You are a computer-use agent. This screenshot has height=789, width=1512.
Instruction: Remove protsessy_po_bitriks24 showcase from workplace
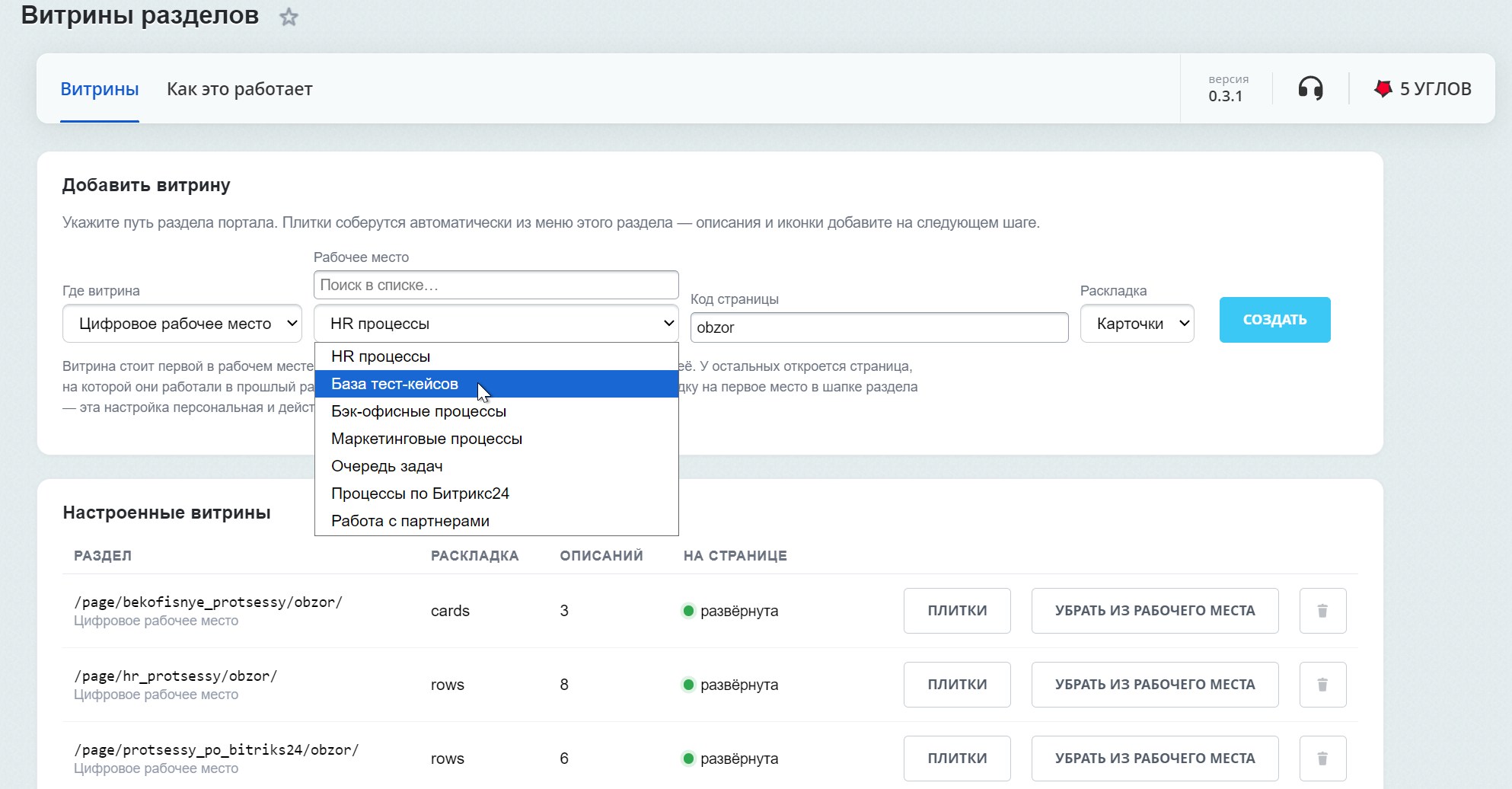pos(1155,759)
